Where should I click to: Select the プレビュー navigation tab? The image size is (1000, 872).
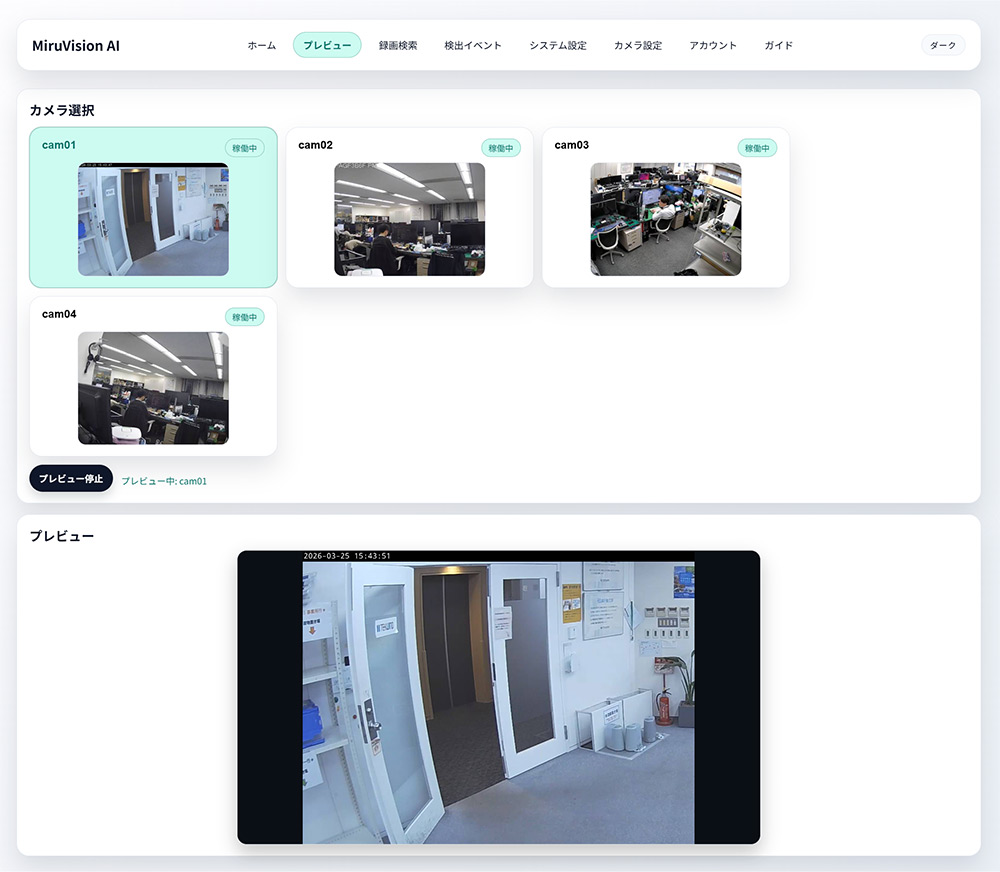coord(327,45)
